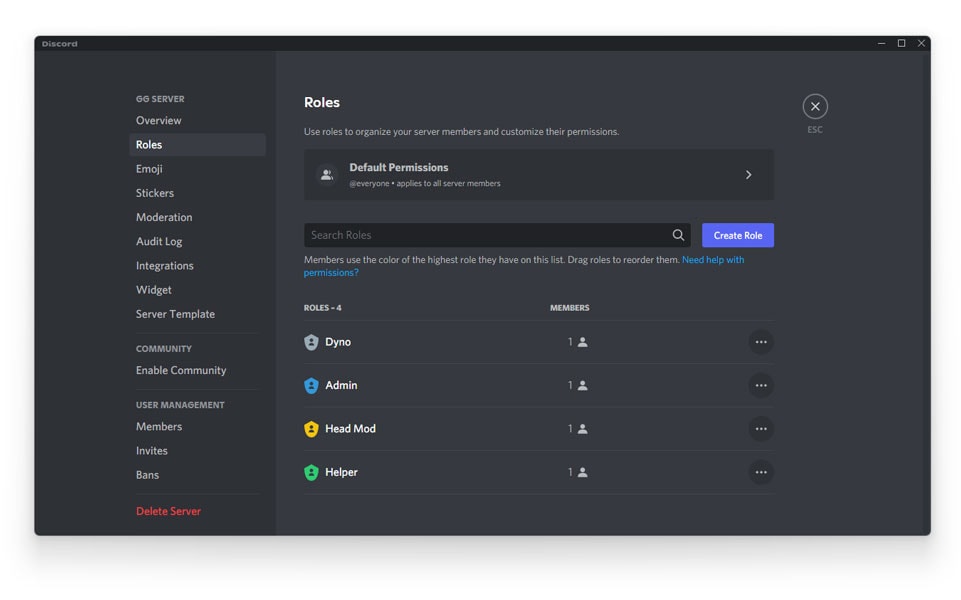This screenshot has width=961, height=600.
Task: Click the everyone group icon in Default Permissions
Action: (x=327, y=175)
